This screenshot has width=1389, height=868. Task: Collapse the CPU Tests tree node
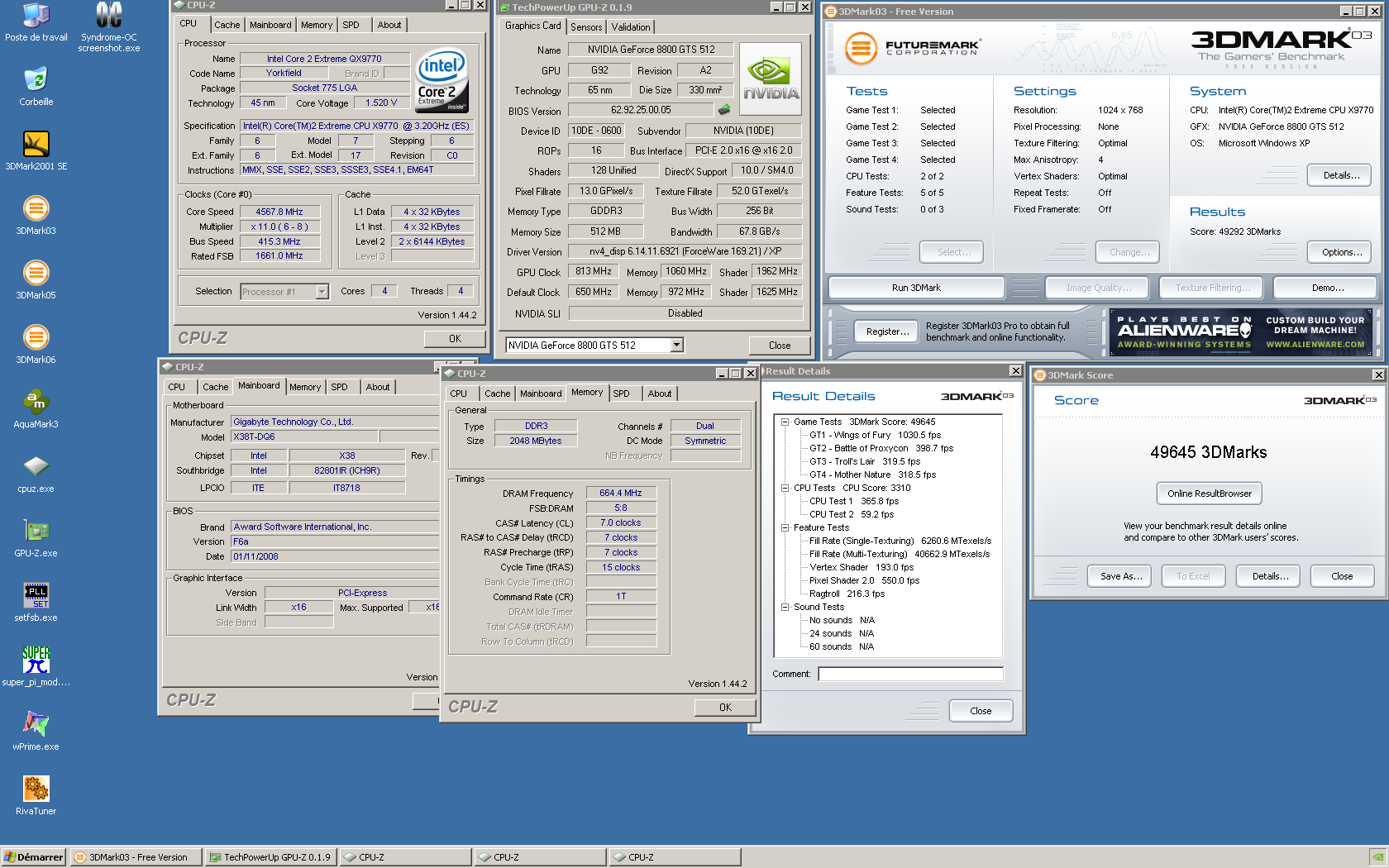(x=785, y=488)
